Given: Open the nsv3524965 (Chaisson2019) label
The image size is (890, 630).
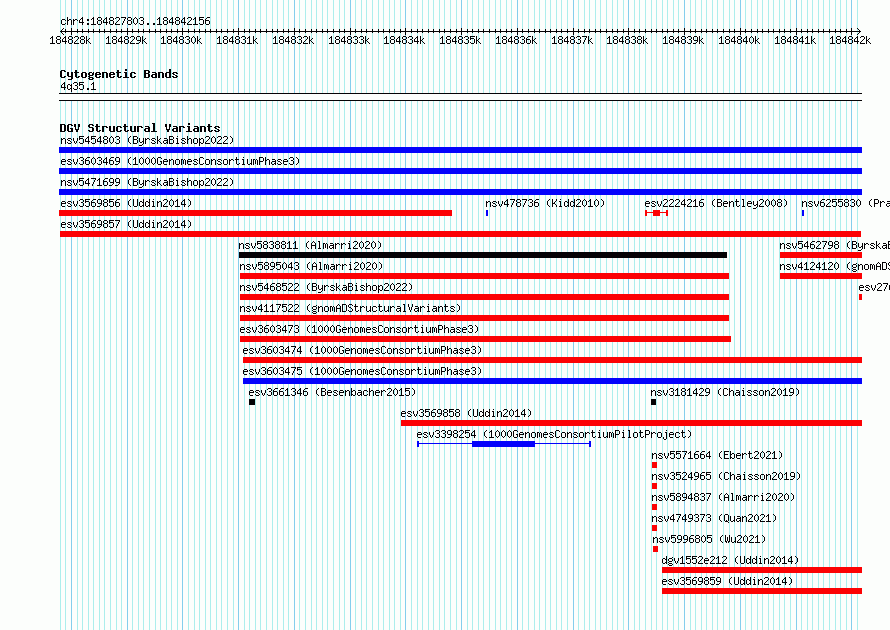Looking at the screenshot, I should [x=726, y=476].
